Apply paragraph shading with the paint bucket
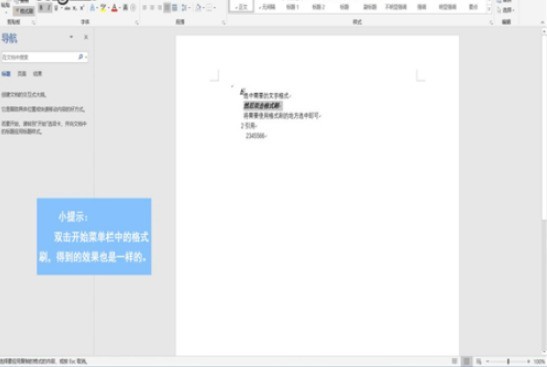The width and height of the screenshot is (547, 367). tap(198, 8)
